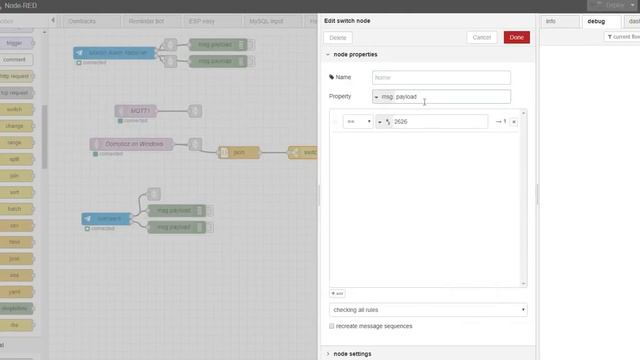The height and width of the screenshot is (360, 640).
Task: Open the Remainder bot flow tab
Action: click(150, 21)
